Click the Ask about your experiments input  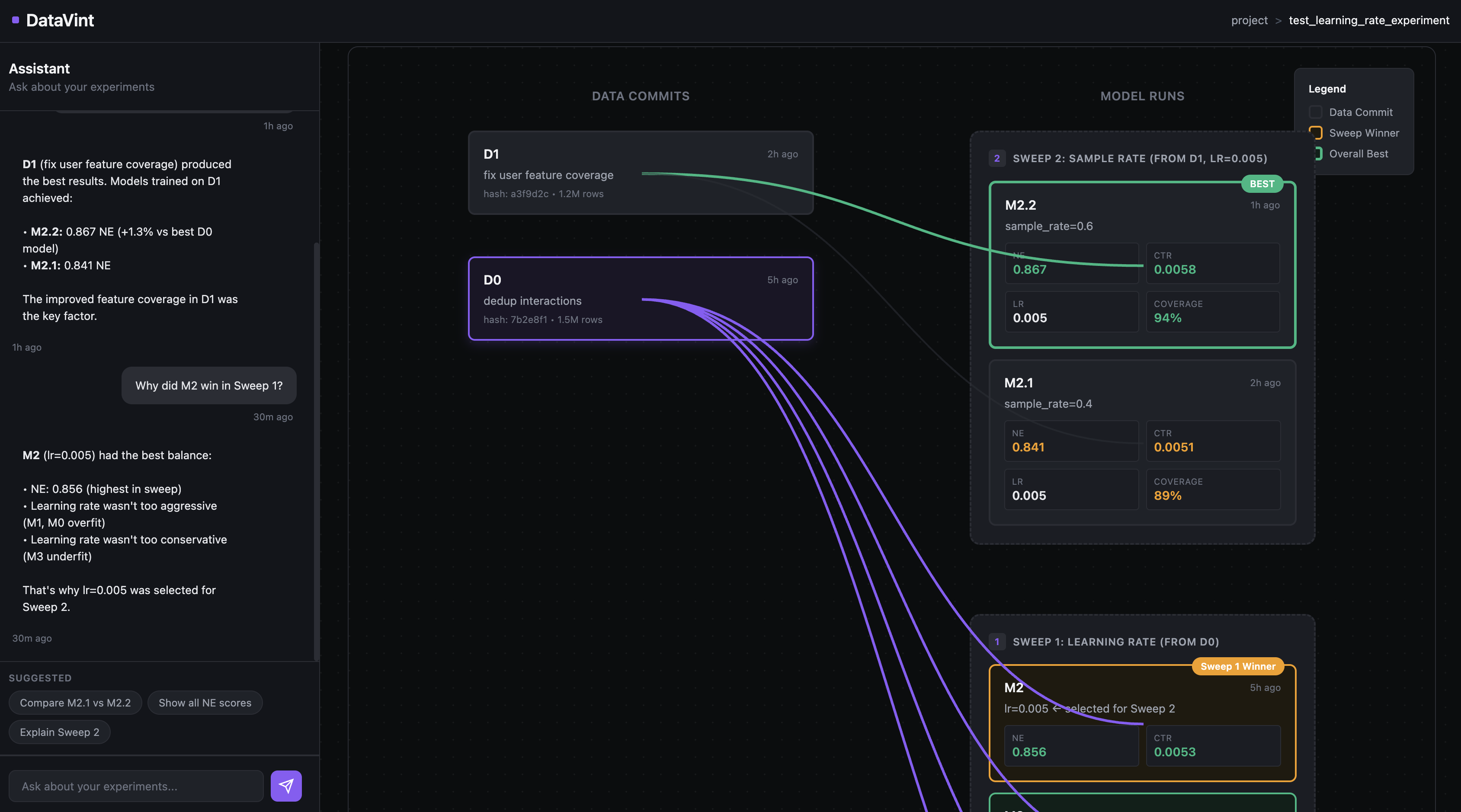[x=136, y=786]
